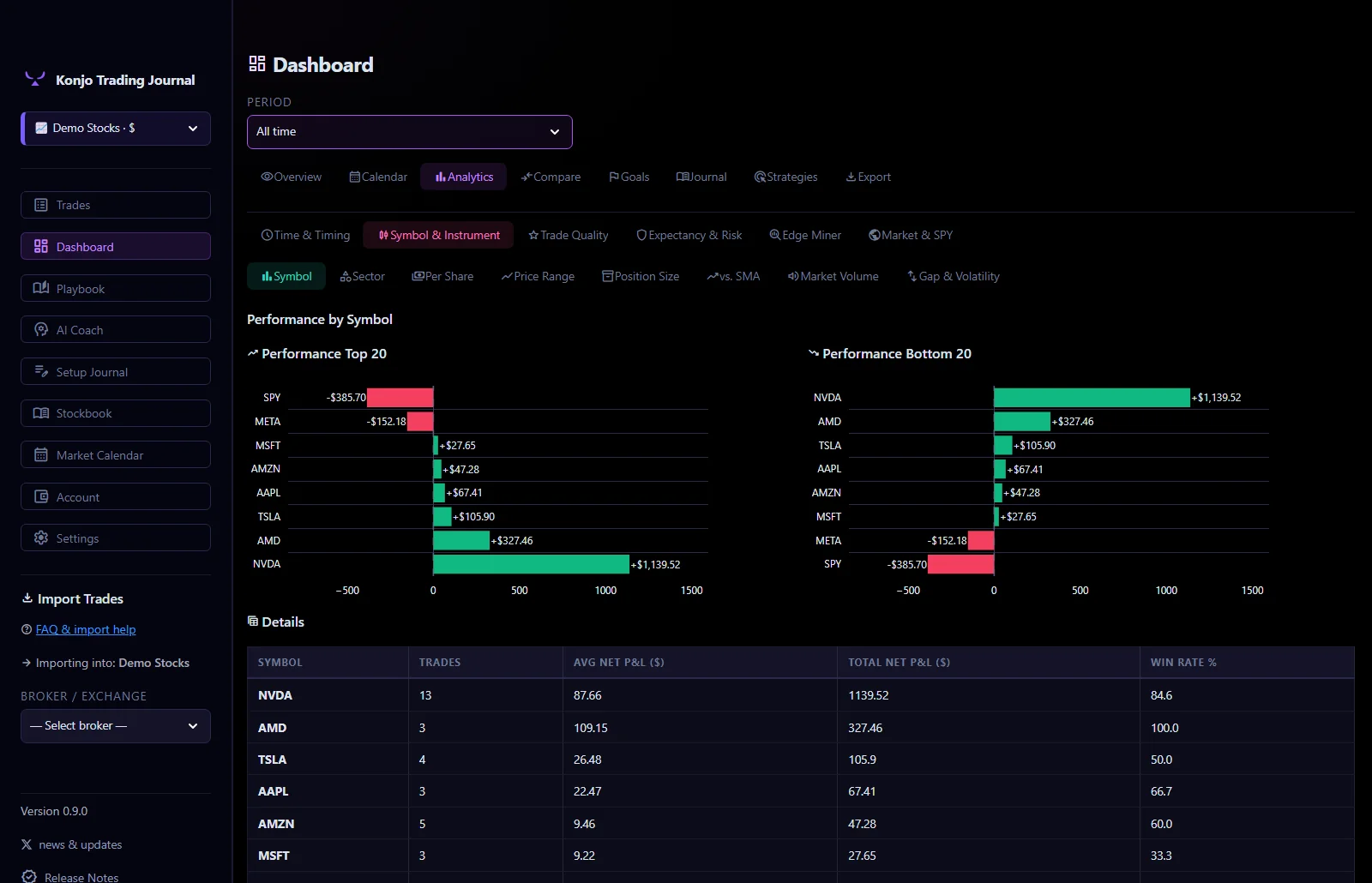
Task: Select the Symbol & Instrument sub-tab
Action: (439, 235)
